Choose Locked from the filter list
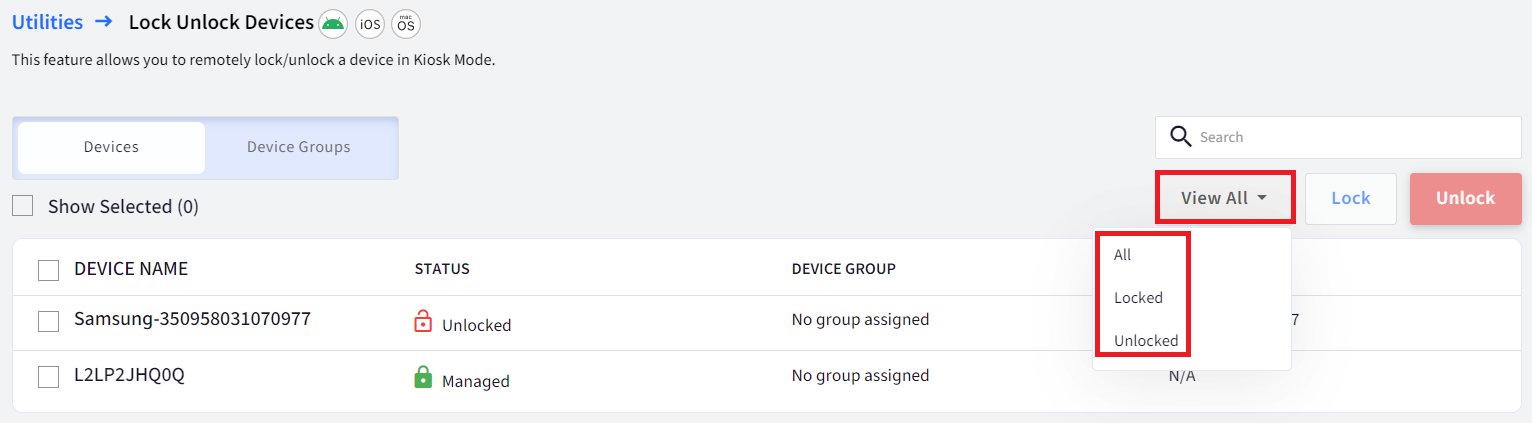Viewport: 1532px width, 423px height. click(x=1138, y=298)
